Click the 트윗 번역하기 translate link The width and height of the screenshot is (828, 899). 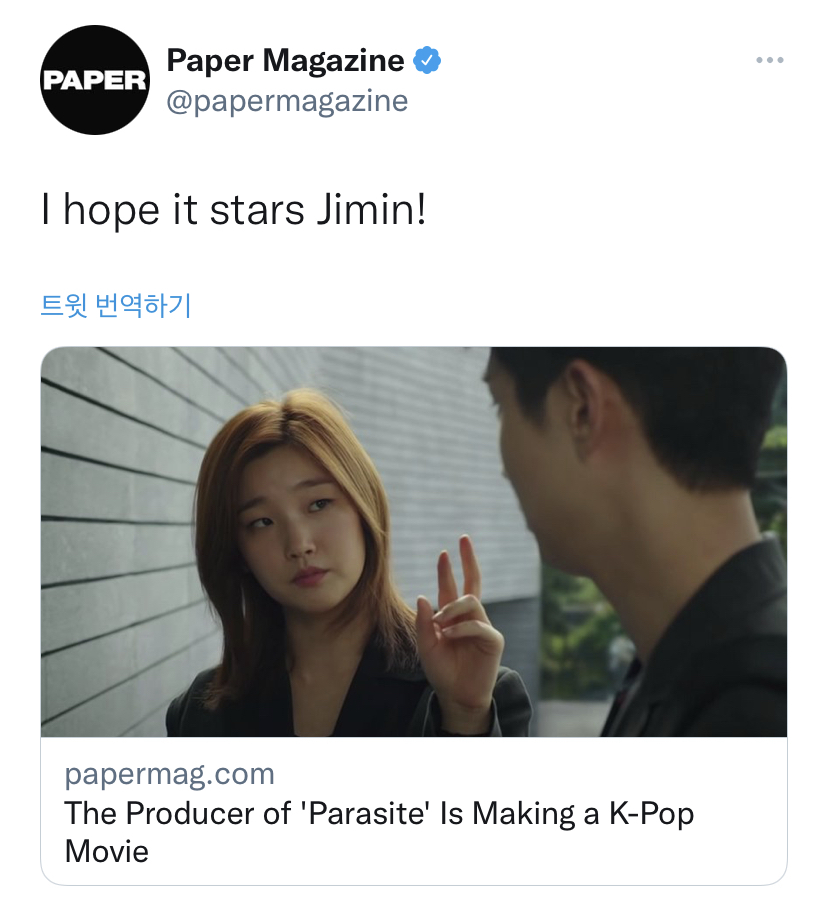(115, 306)
